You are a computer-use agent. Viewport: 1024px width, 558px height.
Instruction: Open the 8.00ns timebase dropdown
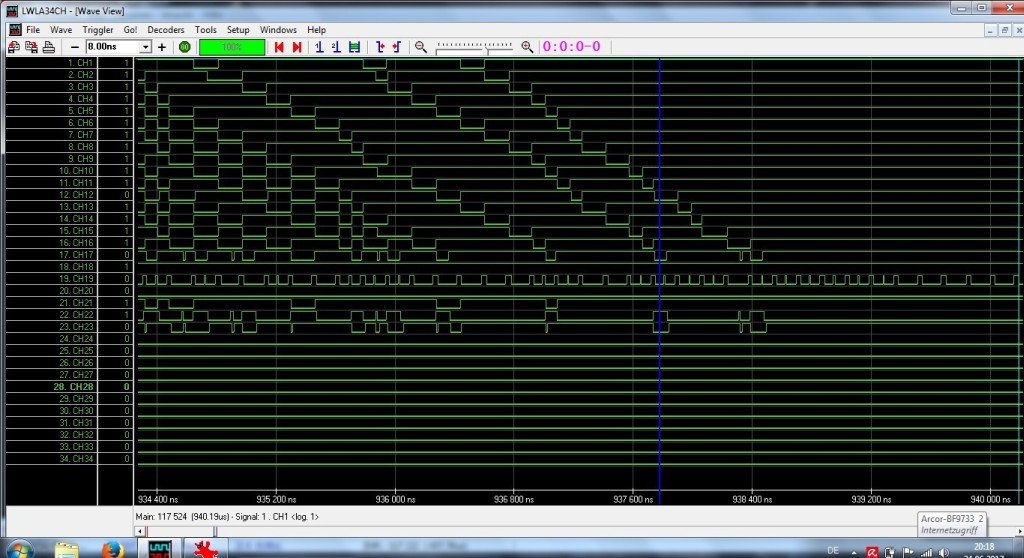point(146,47)
